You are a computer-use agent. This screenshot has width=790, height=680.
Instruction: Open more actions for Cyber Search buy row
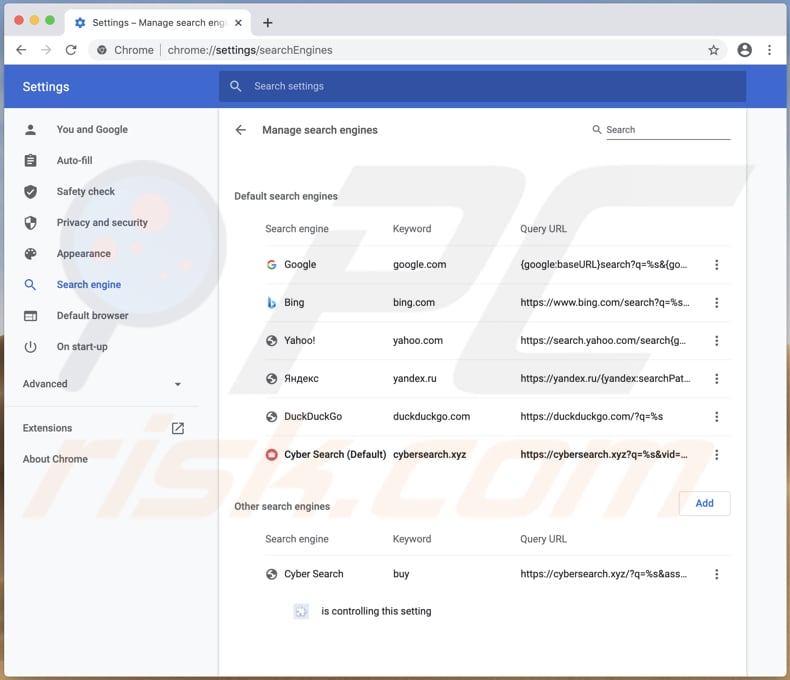tap(716, 574)
